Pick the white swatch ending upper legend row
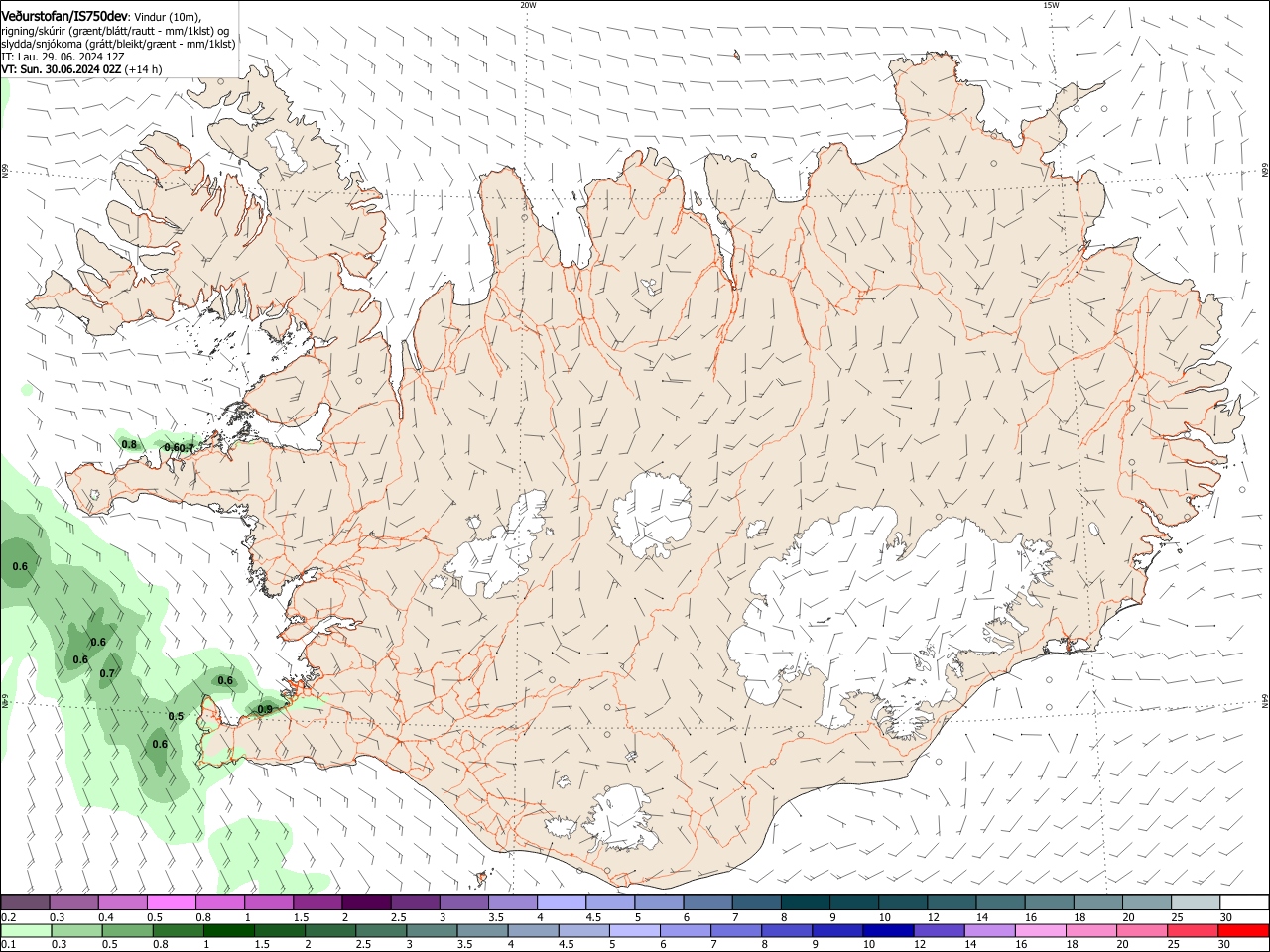This screenshot has width=1270, height=952. point(1244,902)
